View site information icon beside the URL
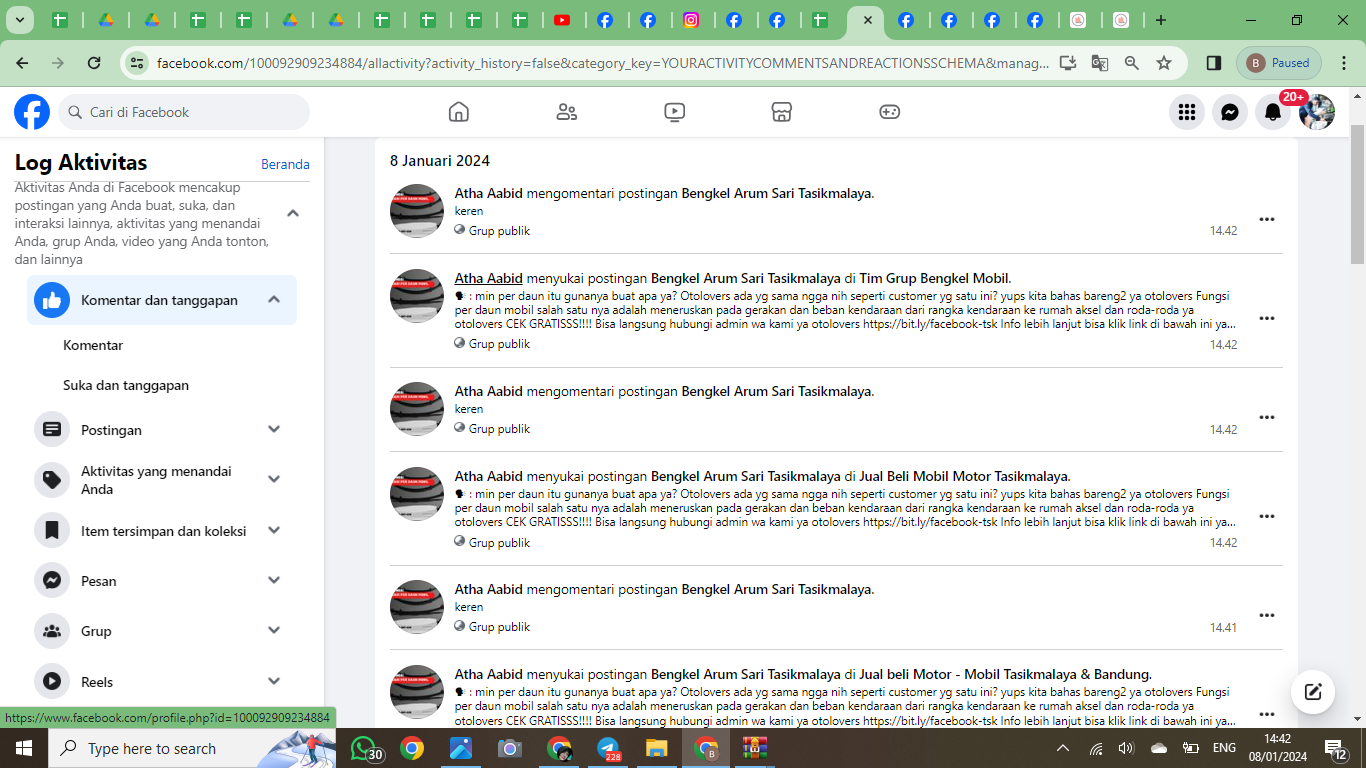1366x768 pixels. (138, 63)
